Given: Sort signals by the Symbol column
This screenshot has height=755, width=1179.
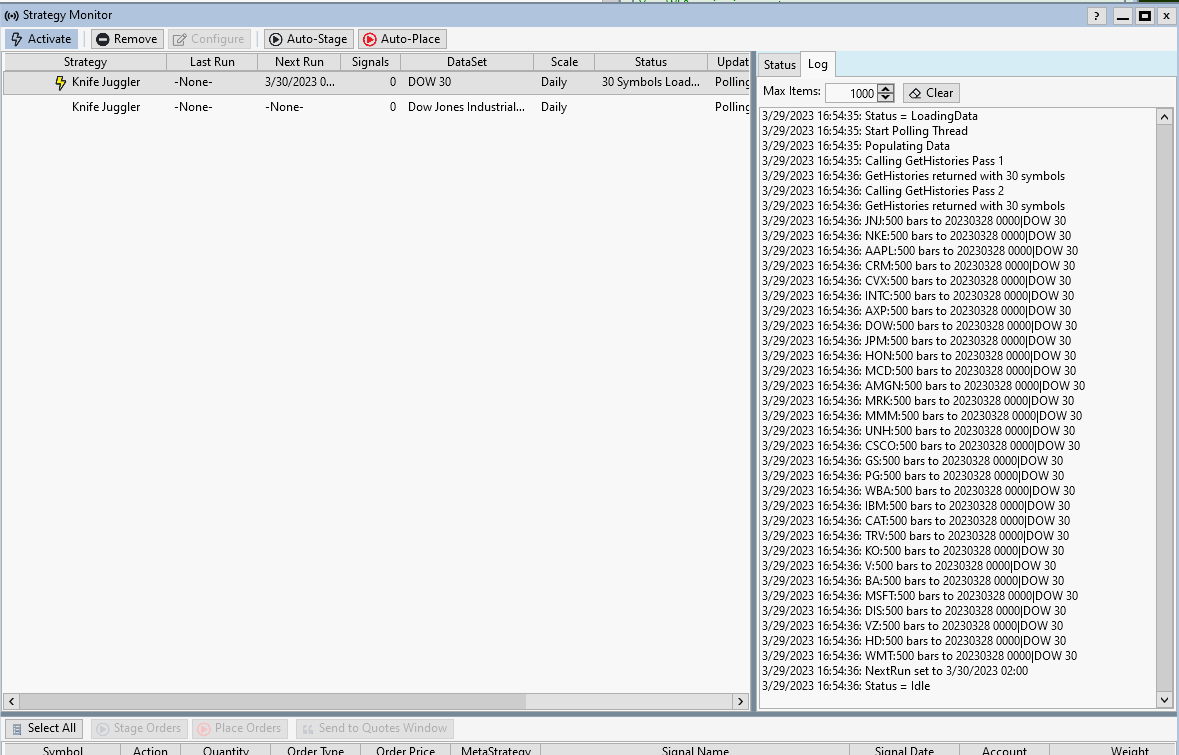Looking at the screenshot, I should click(x=62, y=750).
